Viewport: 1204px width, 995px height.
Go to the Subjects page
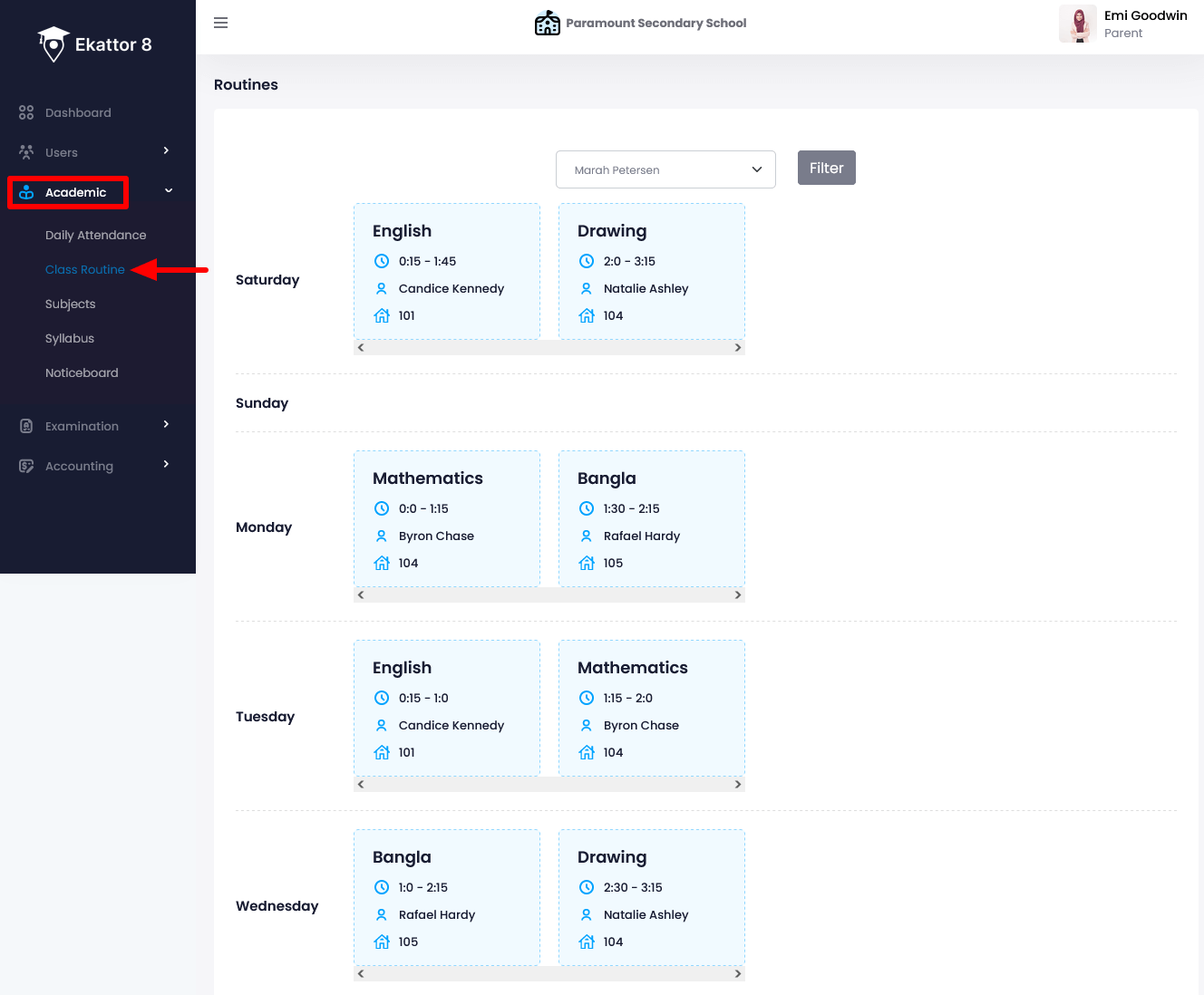(70, 304)
